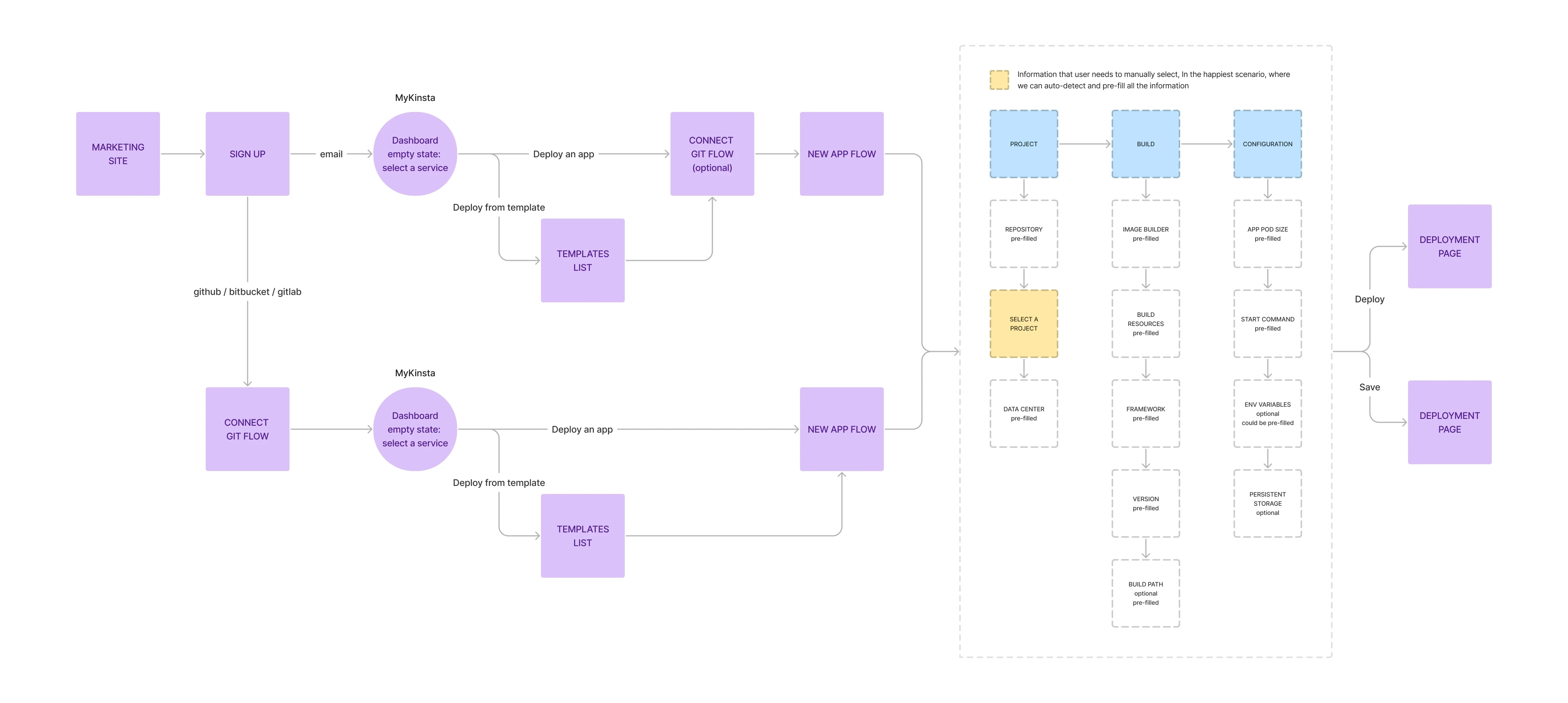
Task: Select the yellow SELECT A PROJECT box
Action: click(x=1024, y=324)
